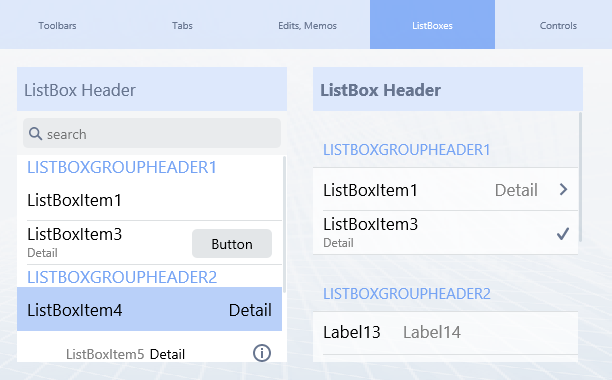Select ListBoxItem4 in the left list
Screen dimensions: 612x380
149,309
